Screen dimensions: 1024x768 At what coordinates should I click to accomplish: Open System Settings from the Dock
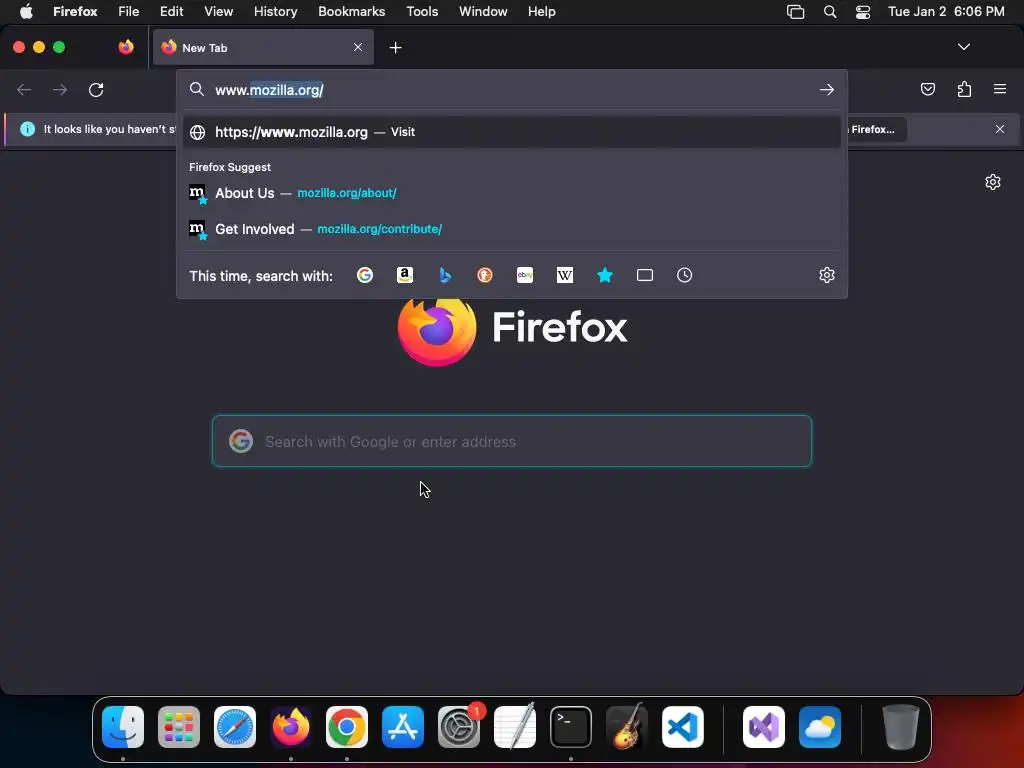pyautogui.click(x=459, y=727)
